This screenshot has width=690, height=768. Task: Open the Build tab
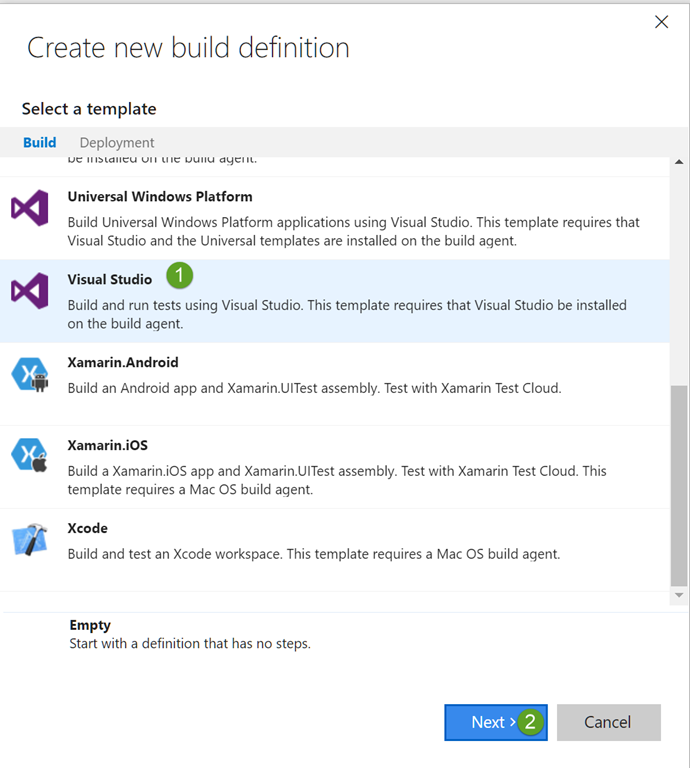coord(40,142)
